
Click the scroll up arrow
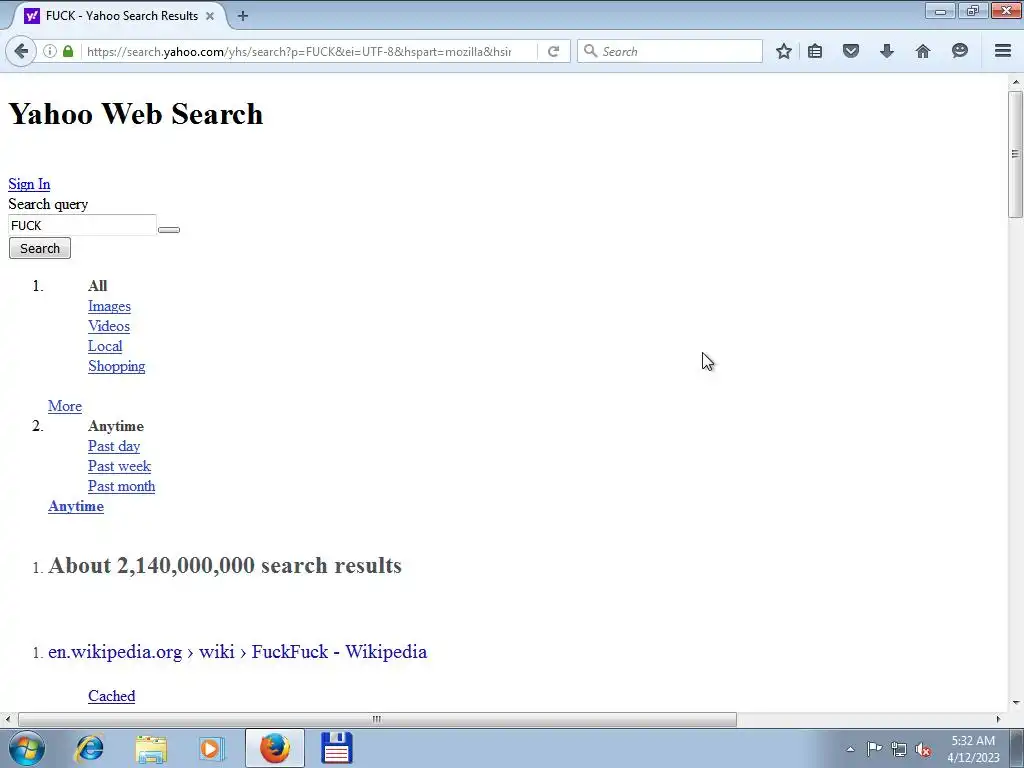click(1015, 82)
